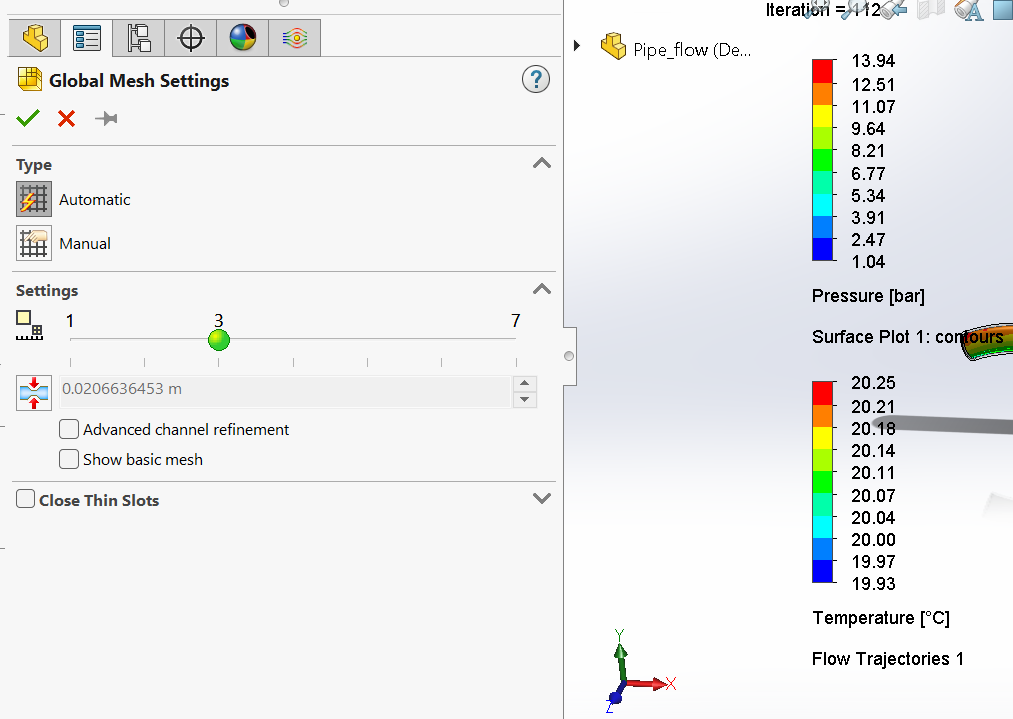
Task: Click the panel splitter handle
Action: click(569, 356)
